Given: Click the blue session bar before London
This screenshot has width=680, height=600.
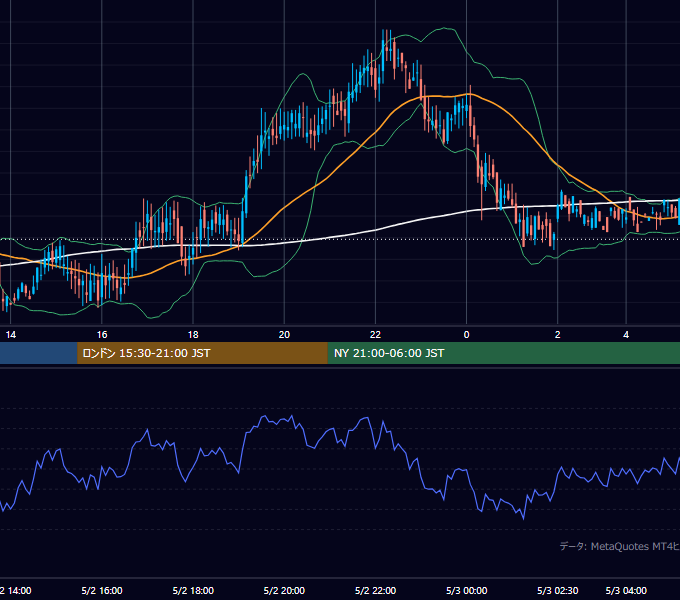Looking at the screenshot, I should tap(39, 353).
